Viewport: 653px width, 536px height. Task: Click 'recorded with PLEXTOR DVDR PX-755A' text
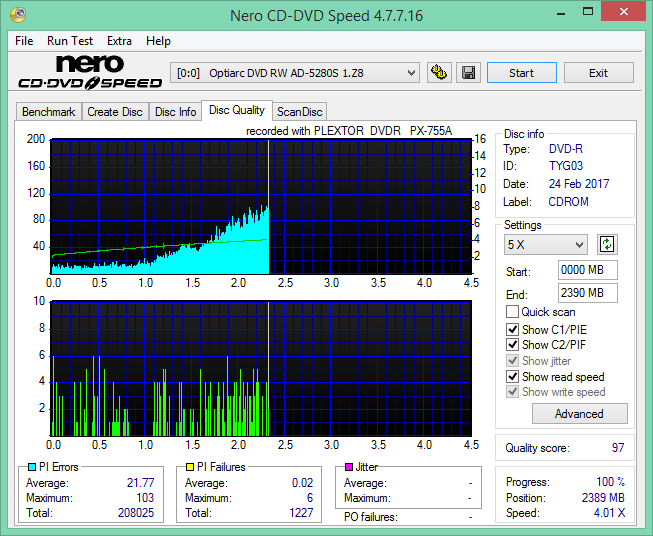[349, 131]
